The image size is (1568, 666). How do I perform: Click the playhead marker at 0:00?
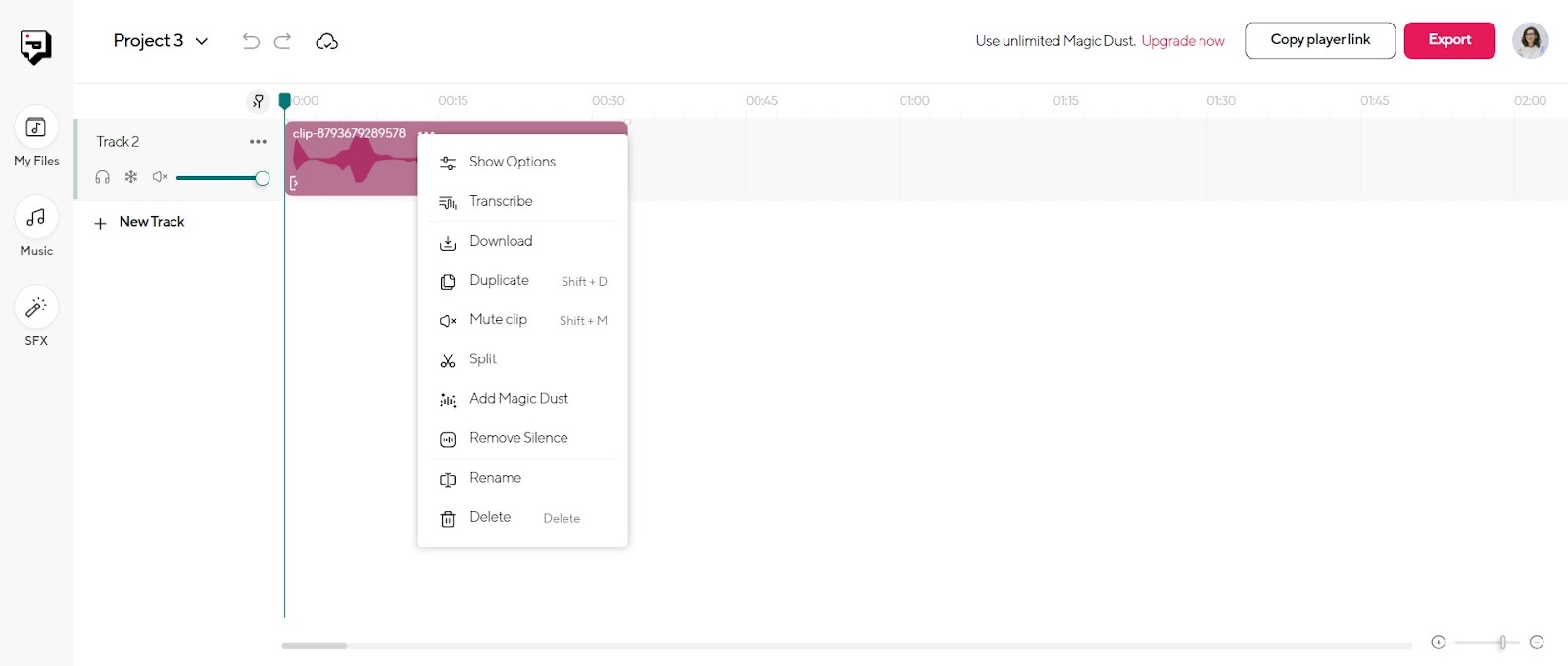285,100
